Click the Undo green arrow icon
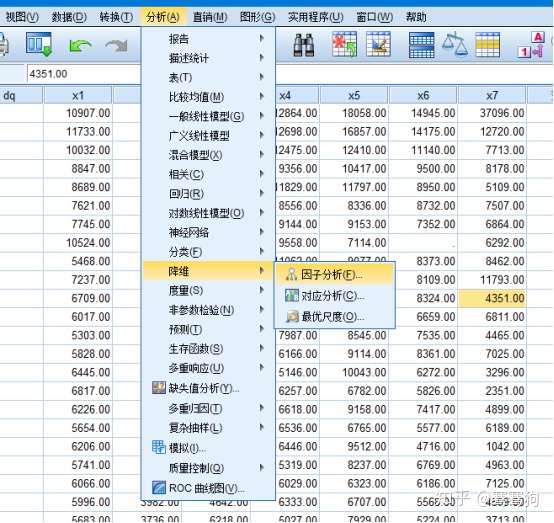 coord(80,46)
